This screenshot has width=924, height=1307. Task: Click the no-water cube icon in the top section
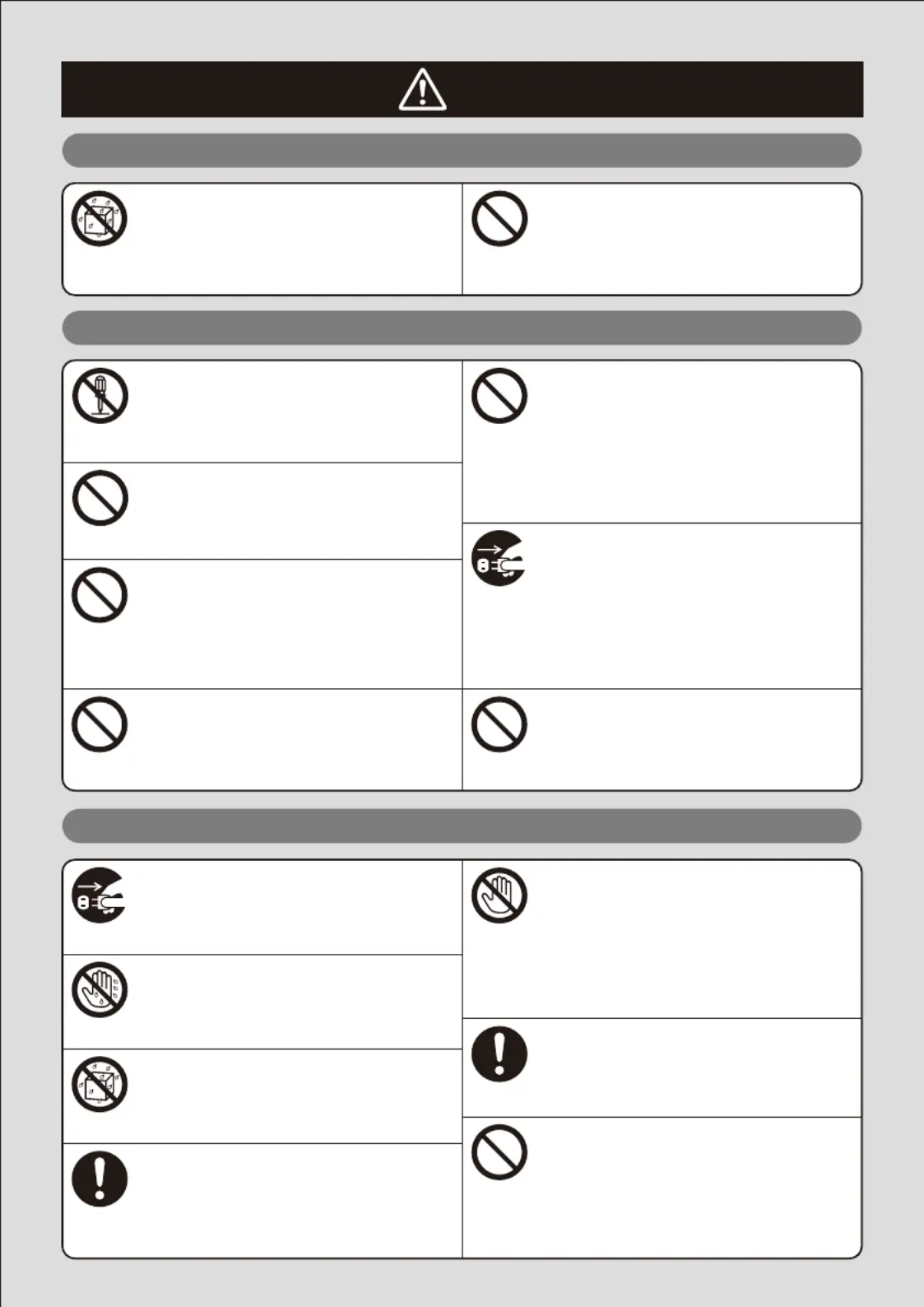[x=100, y=219]
